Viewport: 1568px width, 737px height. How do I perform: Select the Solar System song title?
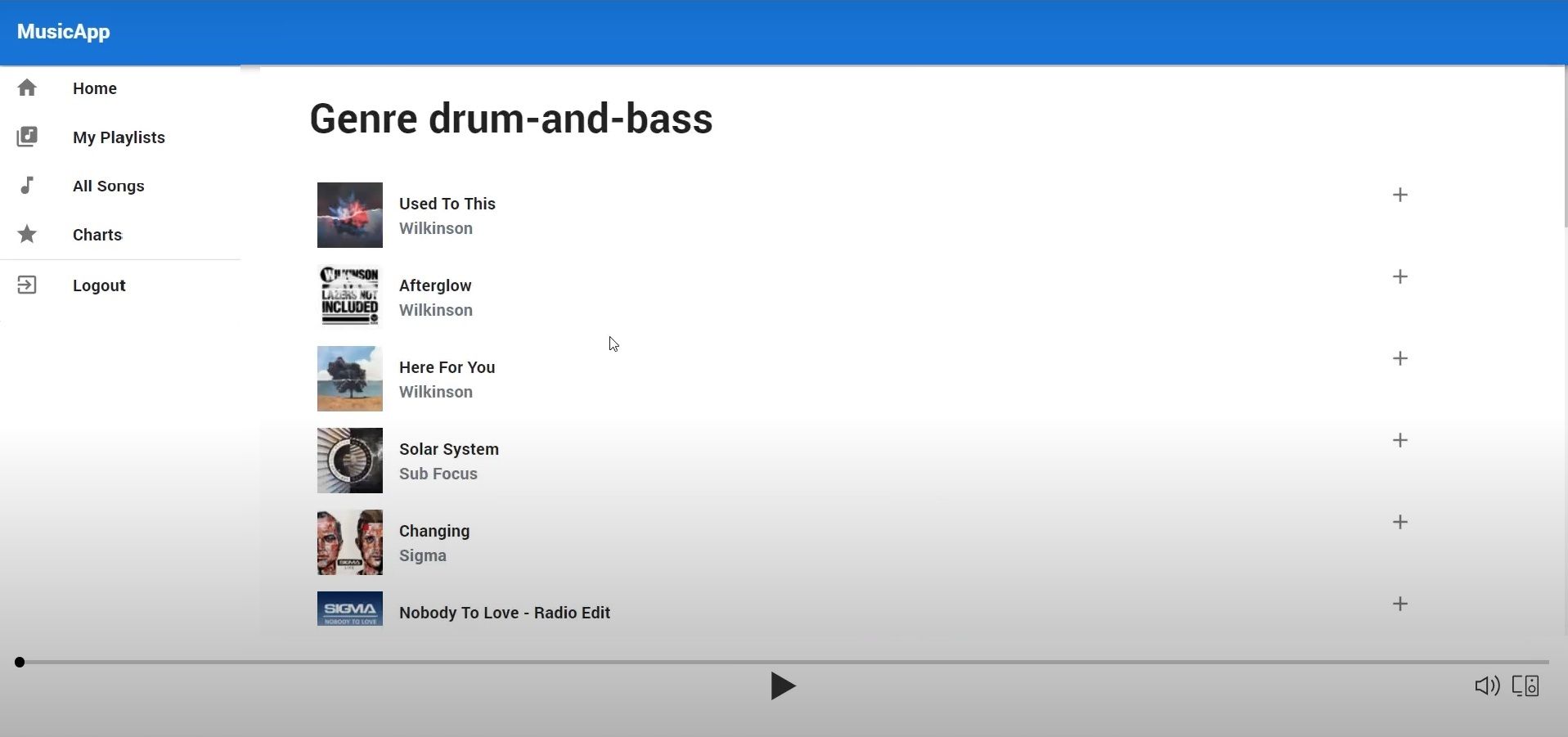point(448,449)
